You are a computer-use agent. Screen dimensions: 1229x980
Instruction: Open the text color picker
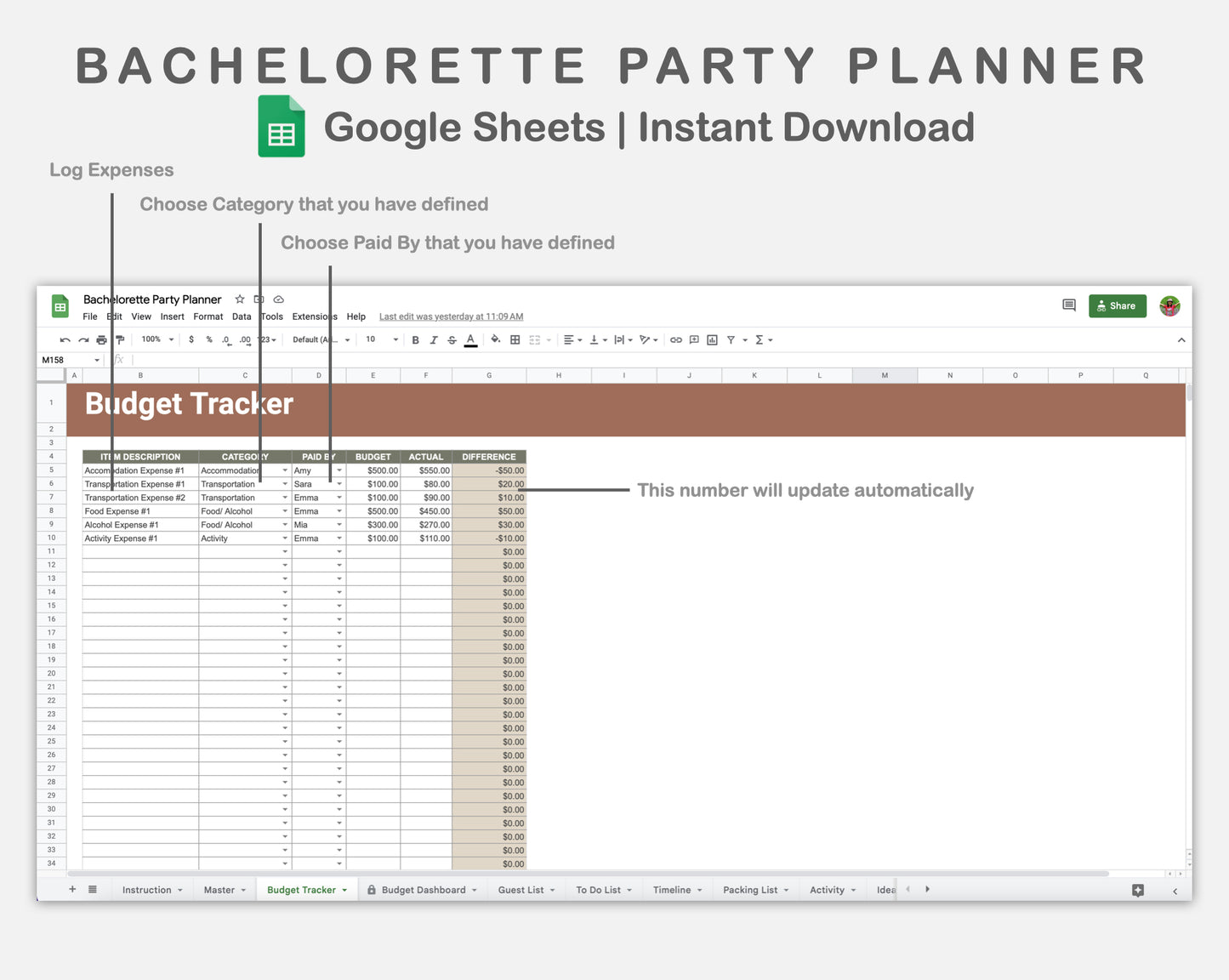(470, 339)
